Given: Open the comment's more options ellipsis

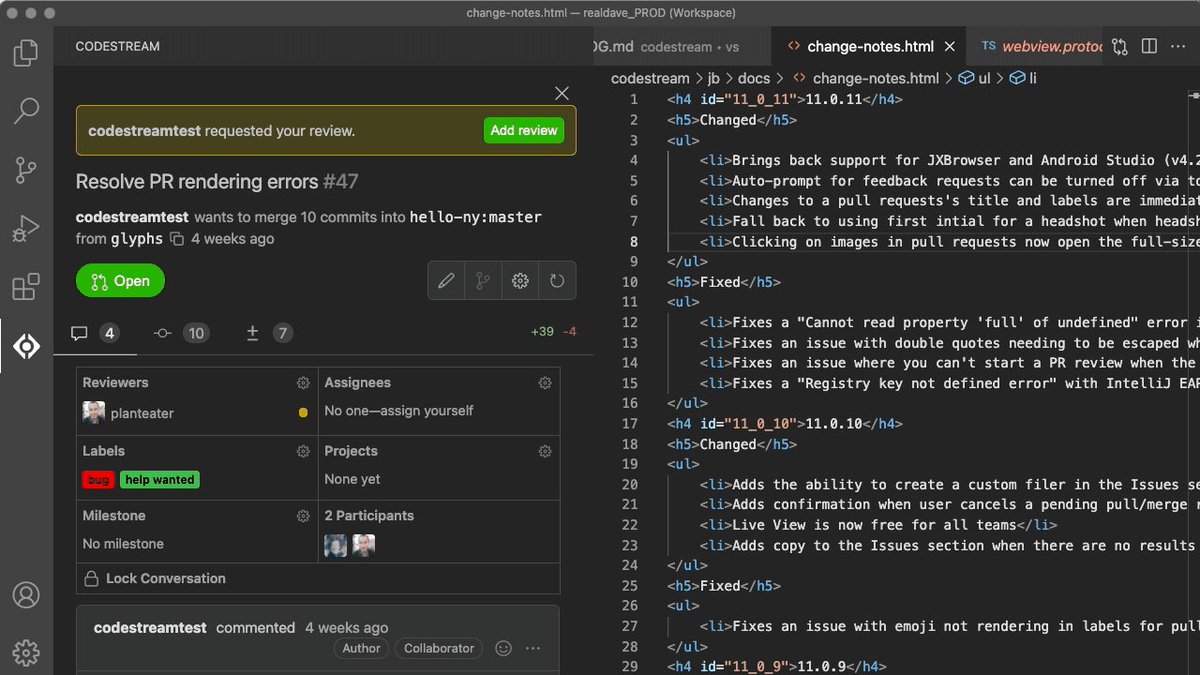Looking at the screenshot, I should [532, 648].
